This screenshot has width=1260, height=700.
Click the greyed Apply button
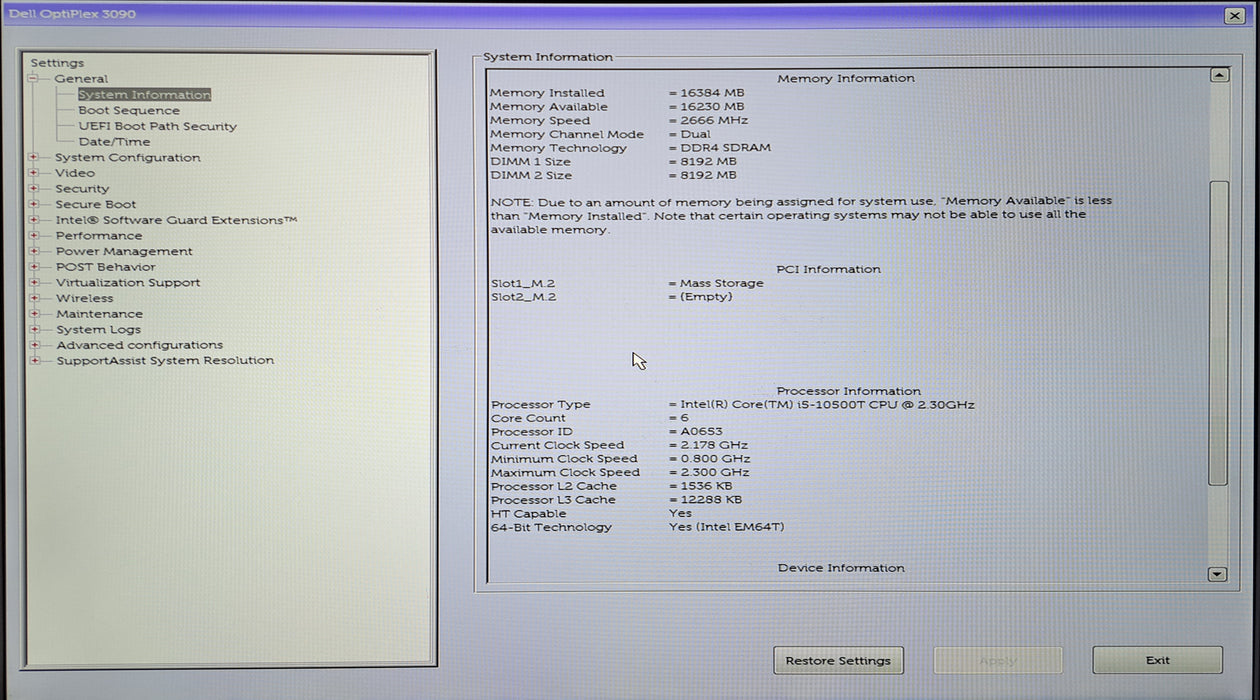tap(998, 660)
